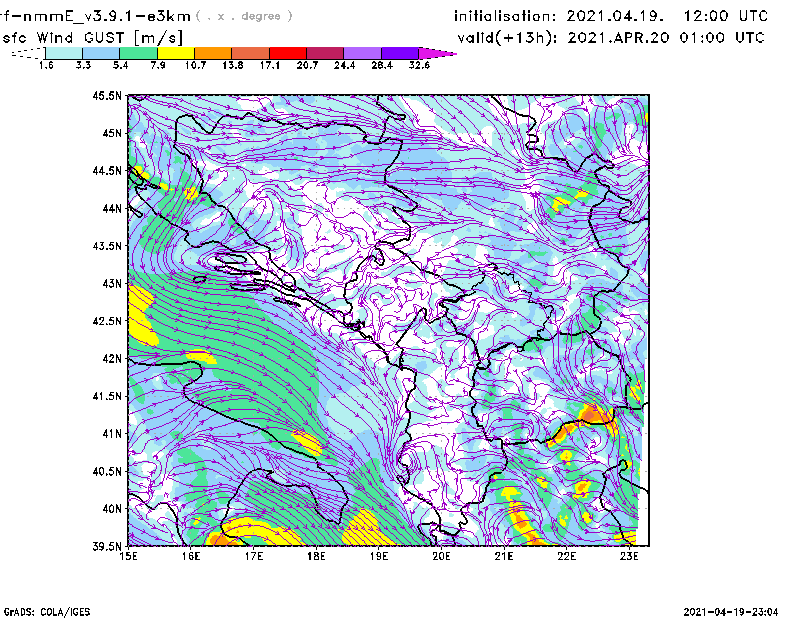Click the '44.5N' latitude label

[x=107, y=170]
